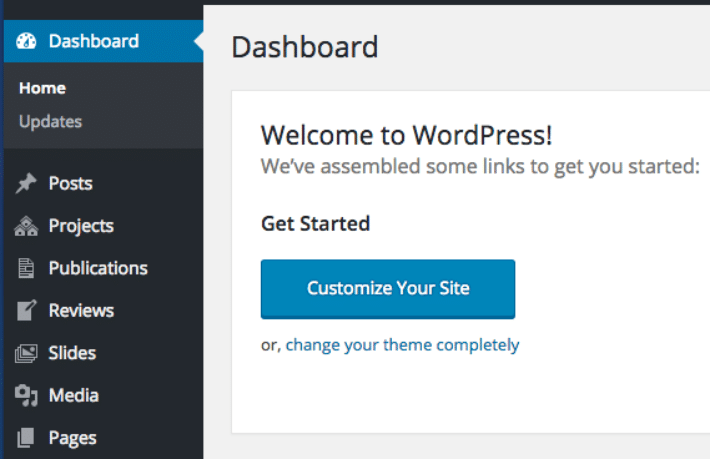This screenshot has height=459, width=710.
Task: Open the Media menu label
Action: click(x=74, y=396)
